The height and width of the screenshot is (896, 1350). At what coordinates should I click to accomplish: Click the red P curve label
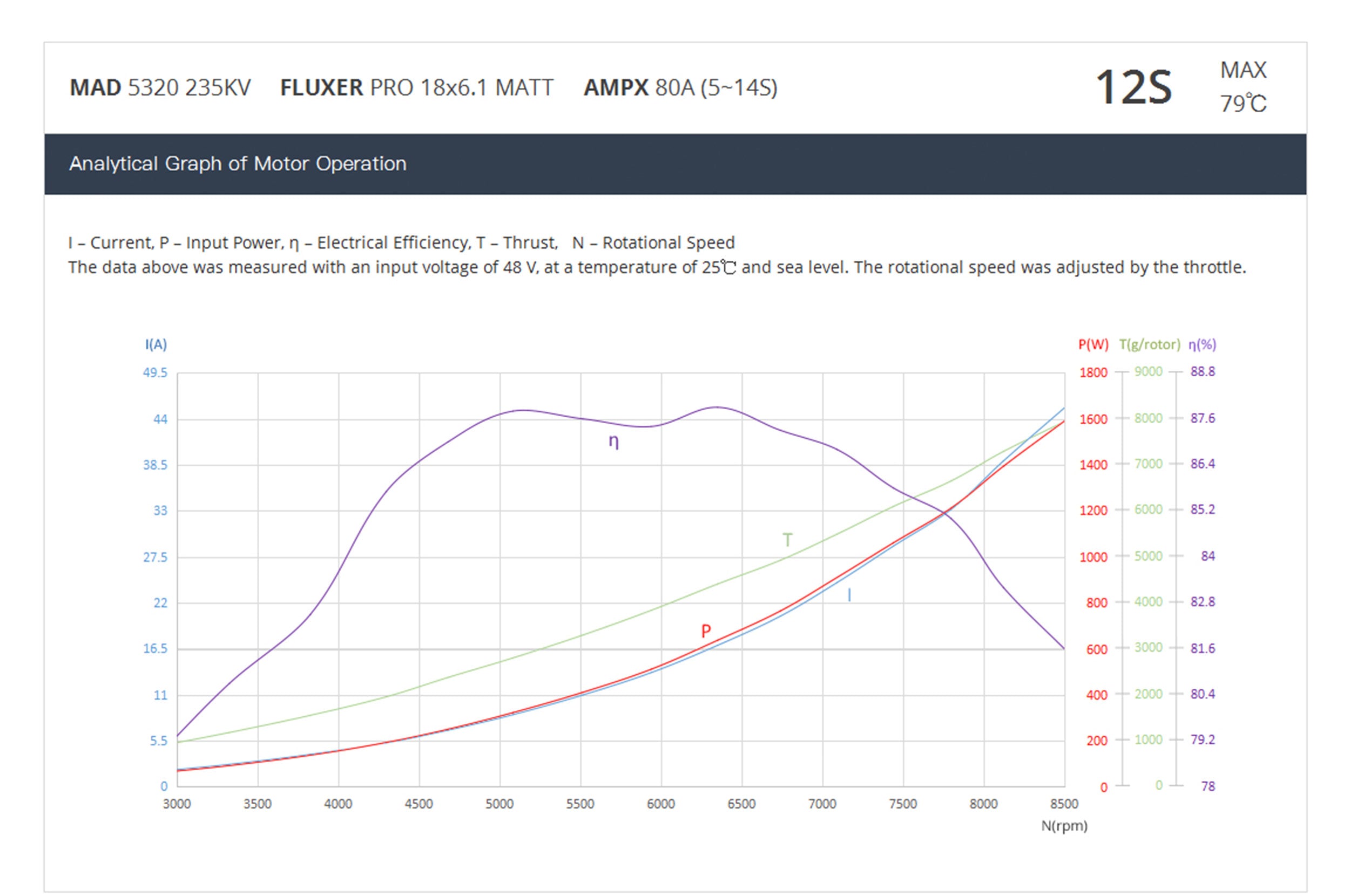click(706, 631)
